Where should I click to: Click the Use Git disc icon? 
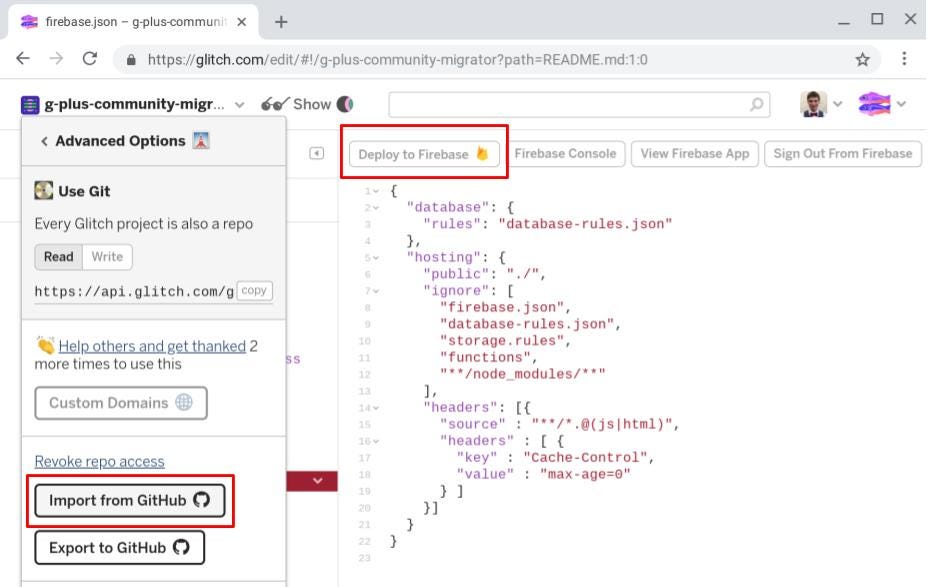pyautogui.click(x=44, y=191)
